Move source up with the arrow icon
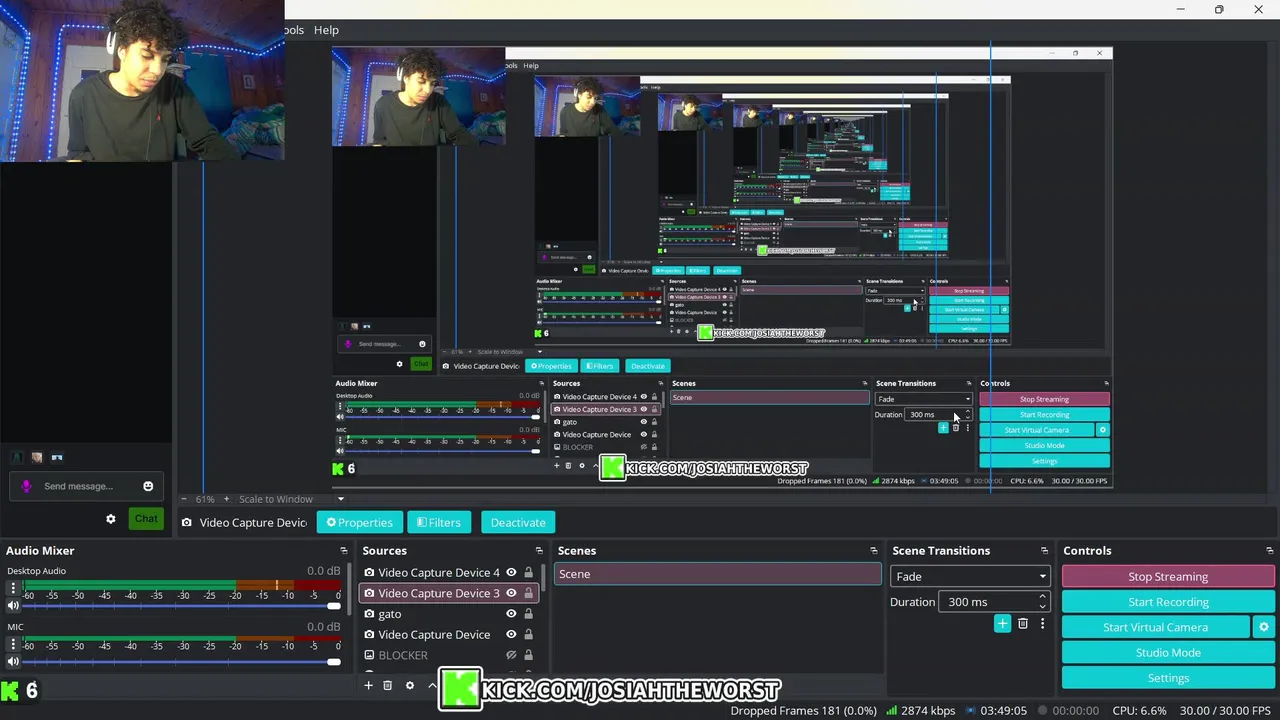This screenshot has width=1280, height=720. 432,685
